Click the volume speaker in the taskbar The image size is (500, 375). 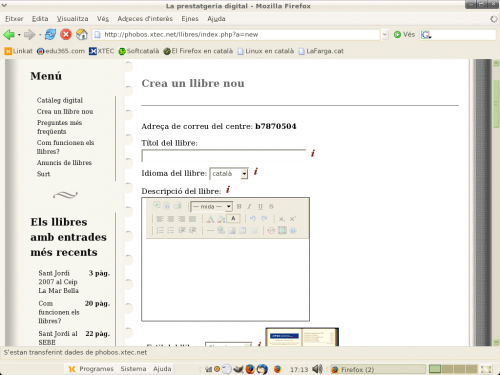point(318,369)
